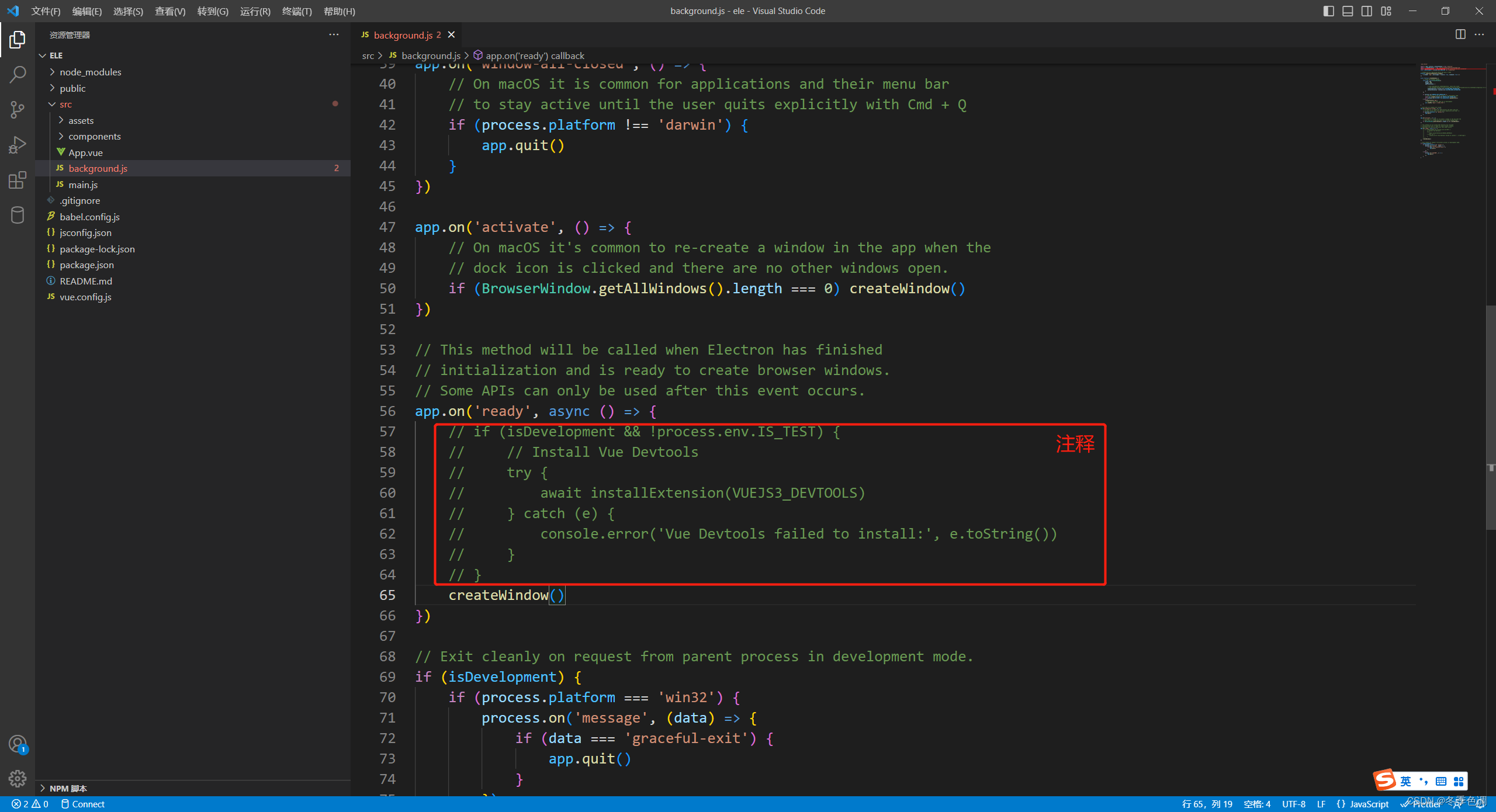Open the Accounts icon in activity bar

pos(17,744)
